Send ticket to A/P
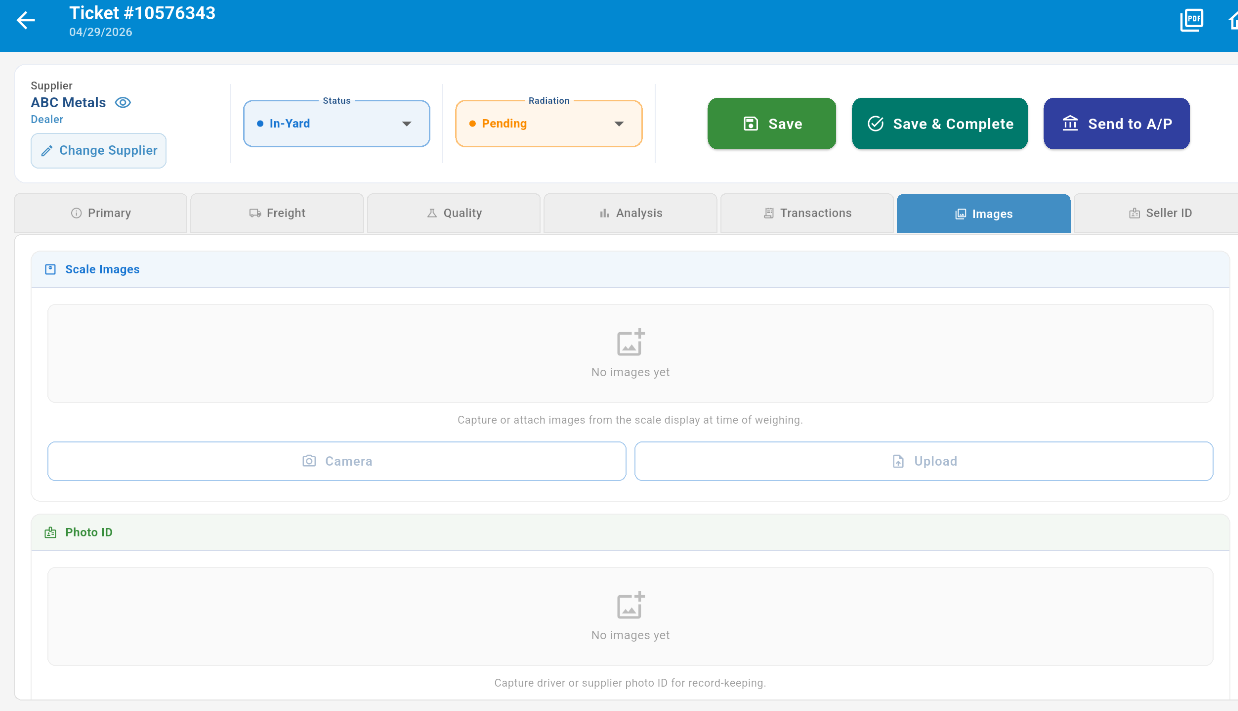The height and width of the screenshot is (711, 1238). pos(1117,124)
